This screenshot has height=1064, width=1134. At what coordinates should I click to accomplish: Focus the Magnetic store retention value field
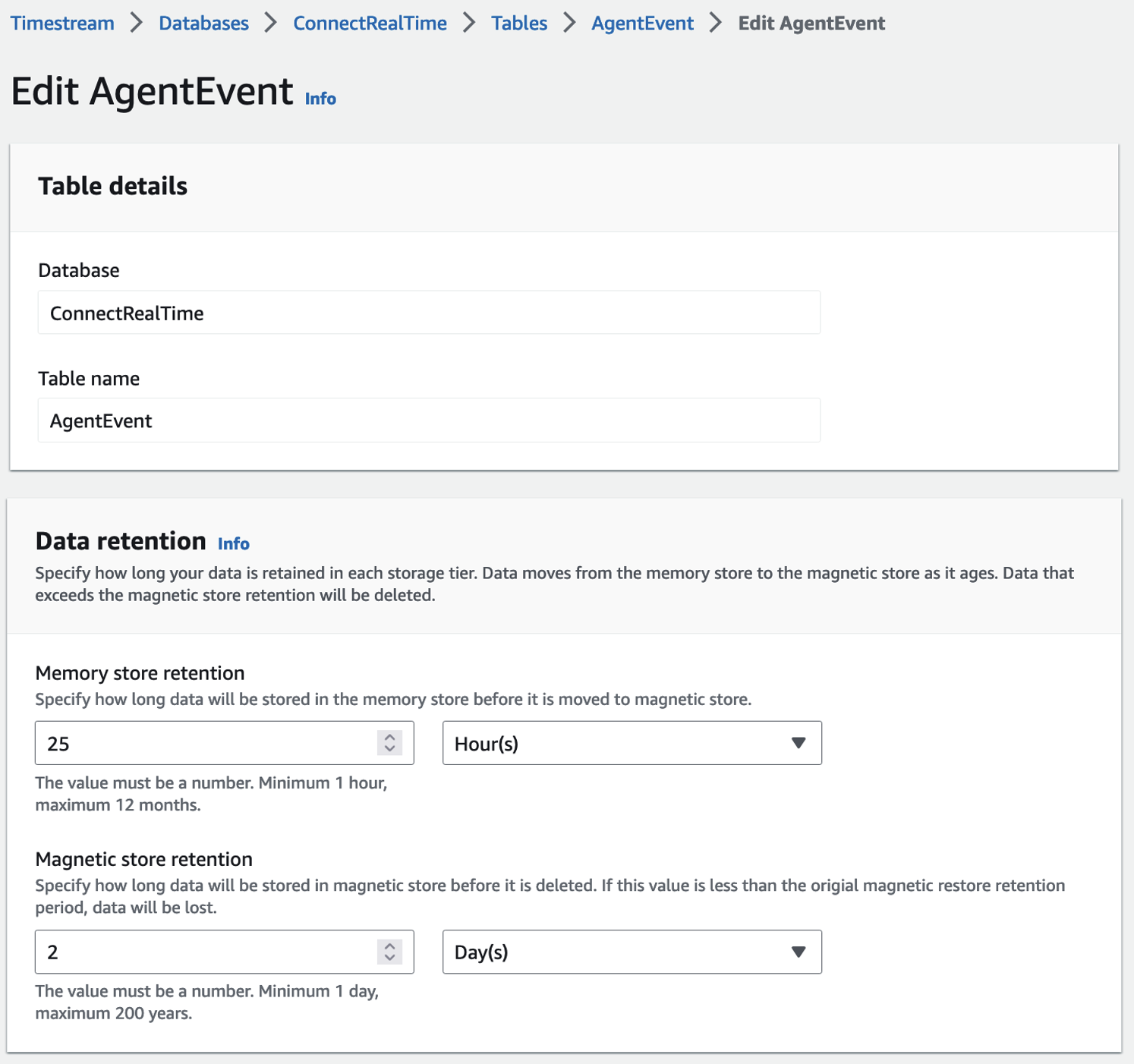point(224,952)
